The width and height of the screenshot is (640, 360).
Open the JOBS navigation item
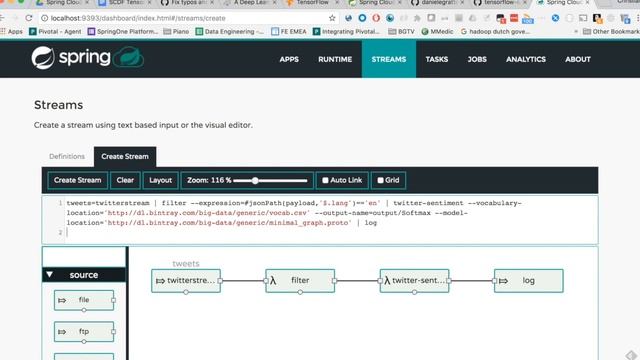pyautogui.click(x=477, y=59)
